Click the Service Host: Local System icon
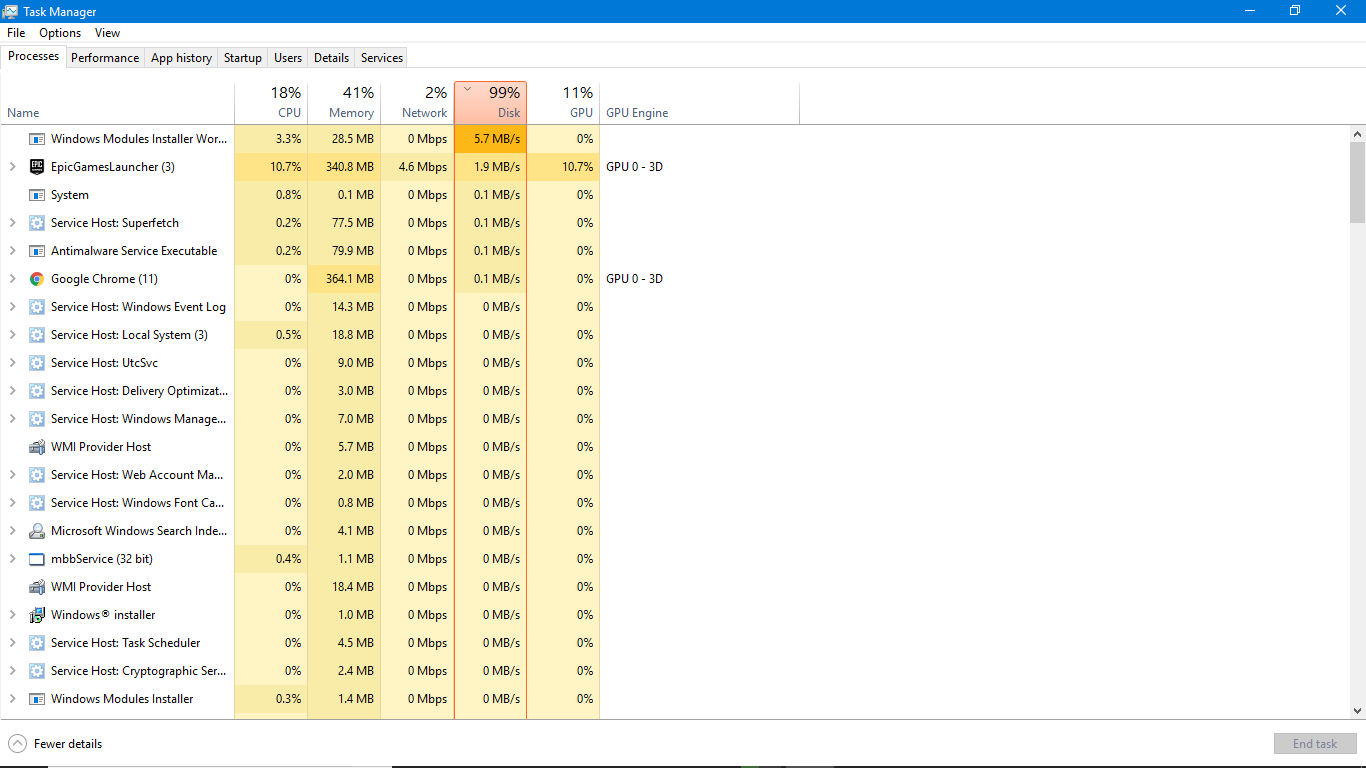 point(37,335)
